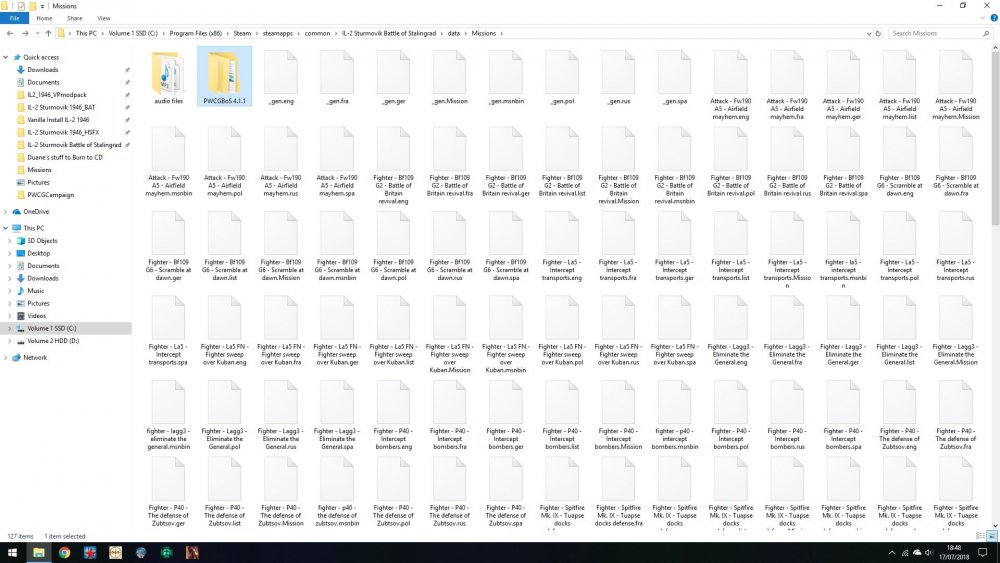The image size is (1000, 563).
Task: Select Attack Fw190 A5 Airfield mayhem.eng file
Action: pyautogui.click(x=731, y=85)
